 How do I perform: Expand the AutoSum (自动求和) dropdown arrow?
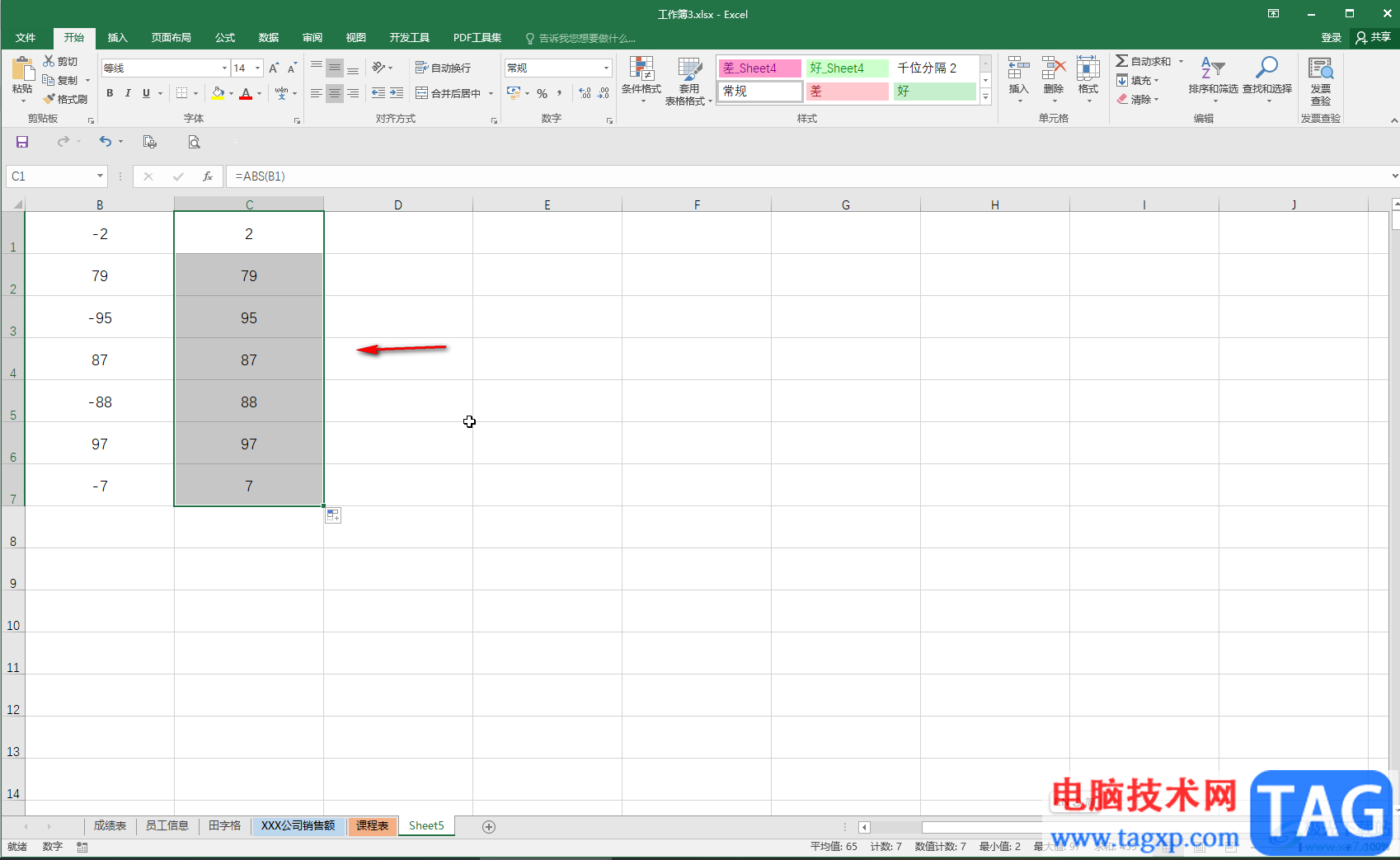tap(1181, 61)
